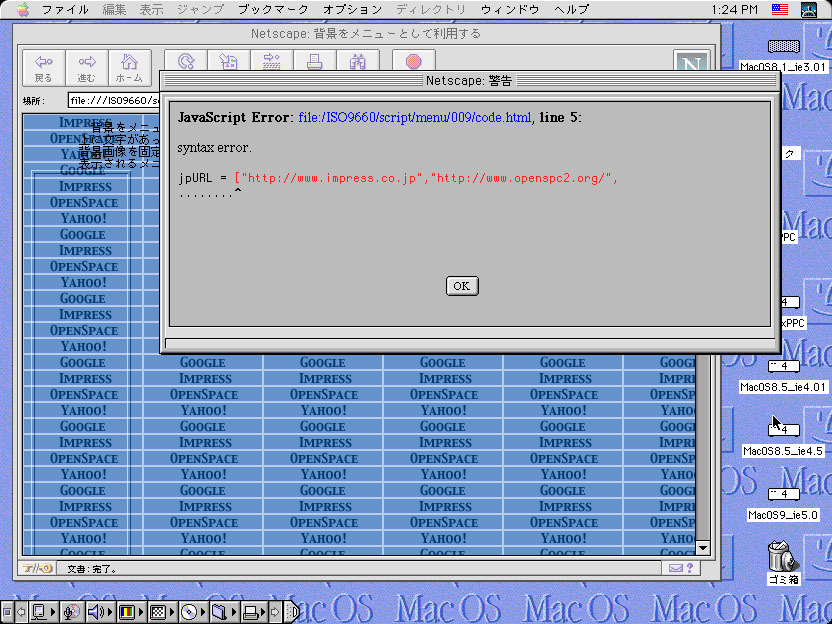Open the 表示 menu
Image resolution: width=832 pixels, height=624 pixels.
coord(151,10)
